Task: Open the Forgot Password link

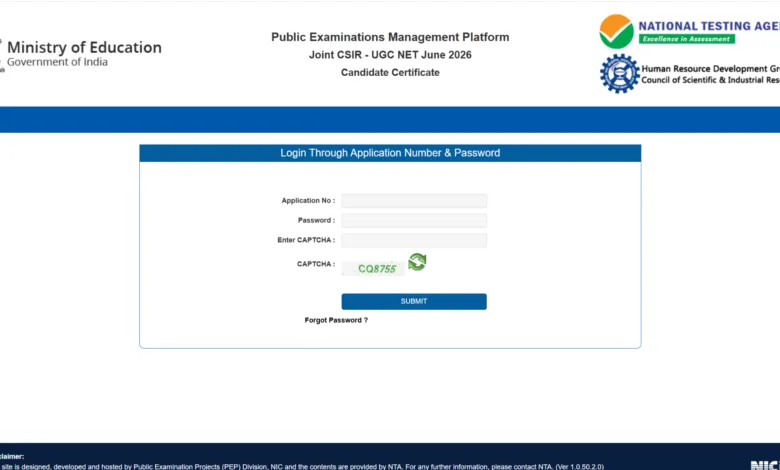Action: [x=336, y=320]
